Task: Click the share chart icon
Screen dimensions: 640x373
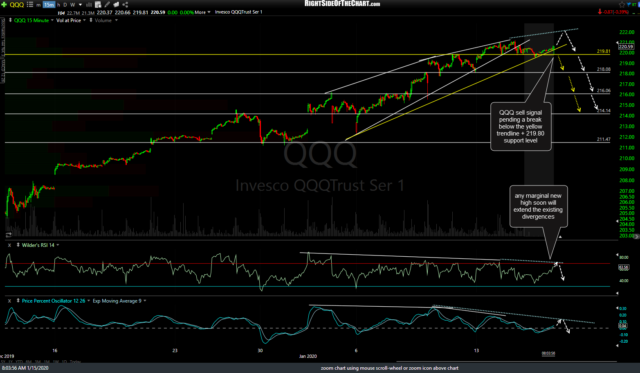Action: tap(125, 4)
